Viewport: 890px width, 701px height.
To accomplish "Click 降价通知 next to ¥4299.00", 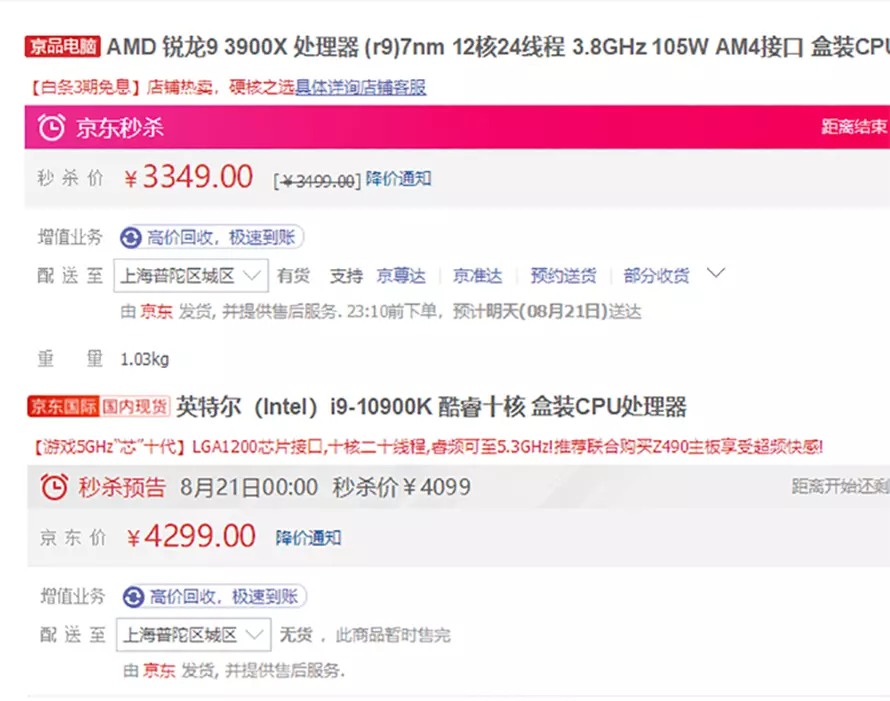I will (309, 538).
